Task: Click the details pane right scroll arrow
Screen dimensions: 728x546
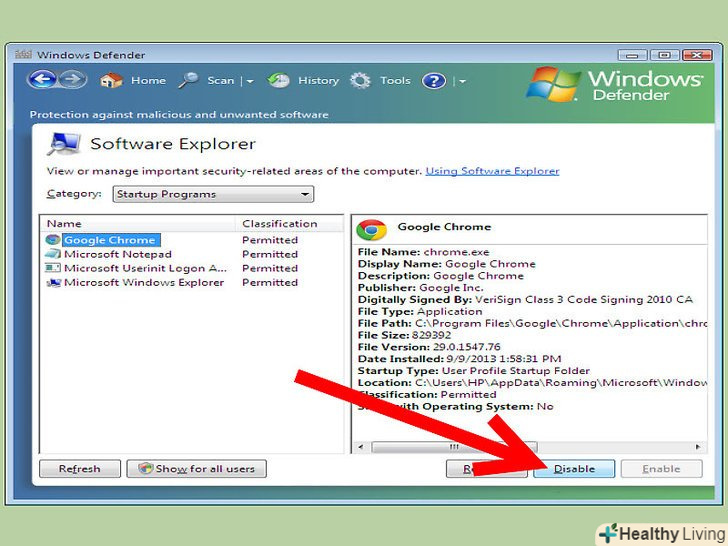Action: pyautogui.click(x=697, y=447)
